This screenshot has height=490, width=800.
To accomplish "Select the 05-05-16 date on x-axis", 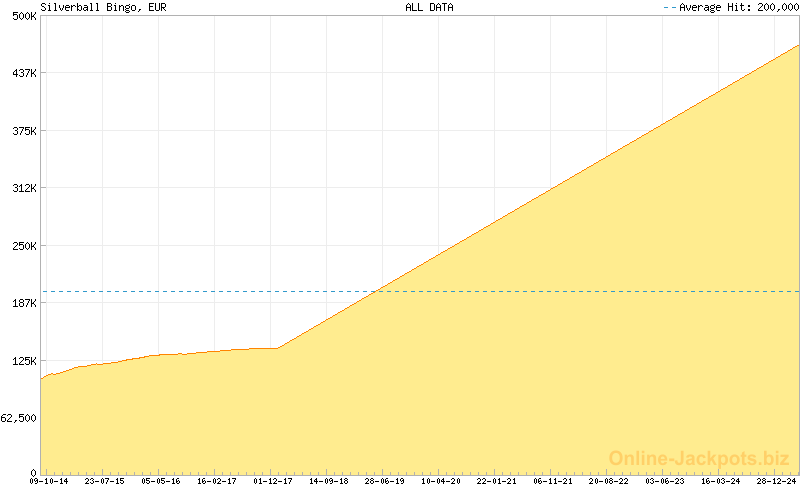I will point(161,481).
